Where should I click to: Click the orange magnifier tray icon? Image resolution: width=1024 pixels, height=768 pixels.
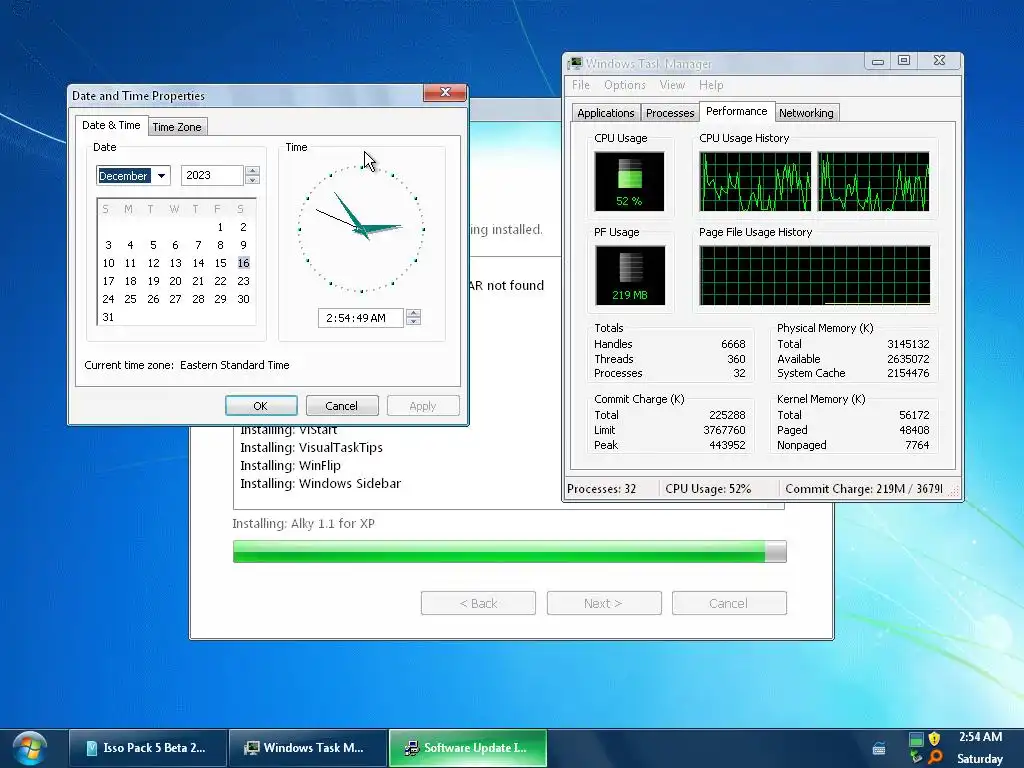(x=935, y=757)
